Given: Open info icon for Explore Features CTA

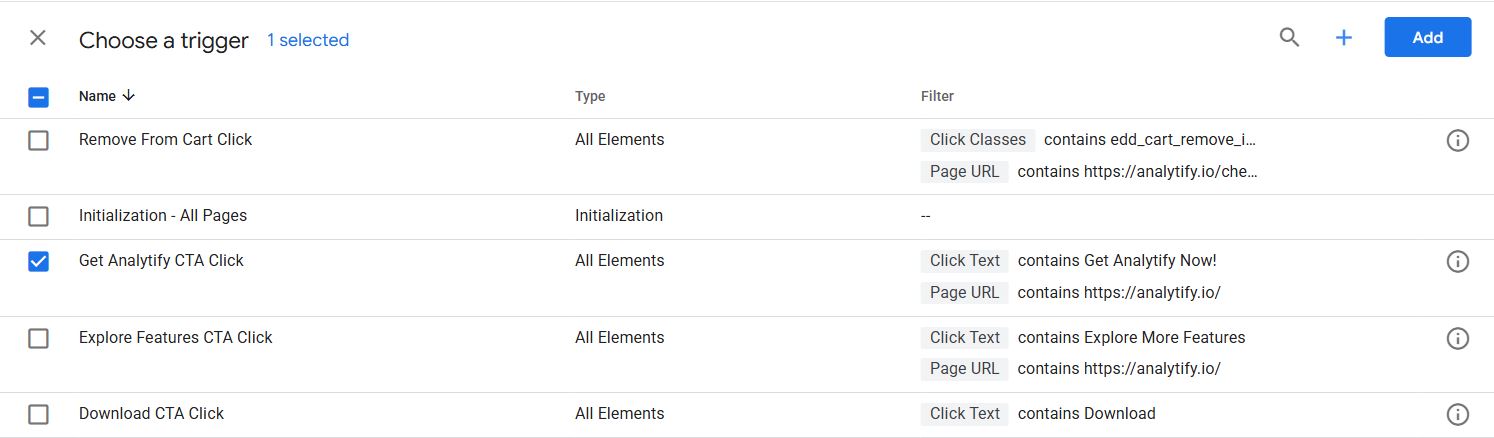Looking at the screenshot, I should pos(1457,338).
